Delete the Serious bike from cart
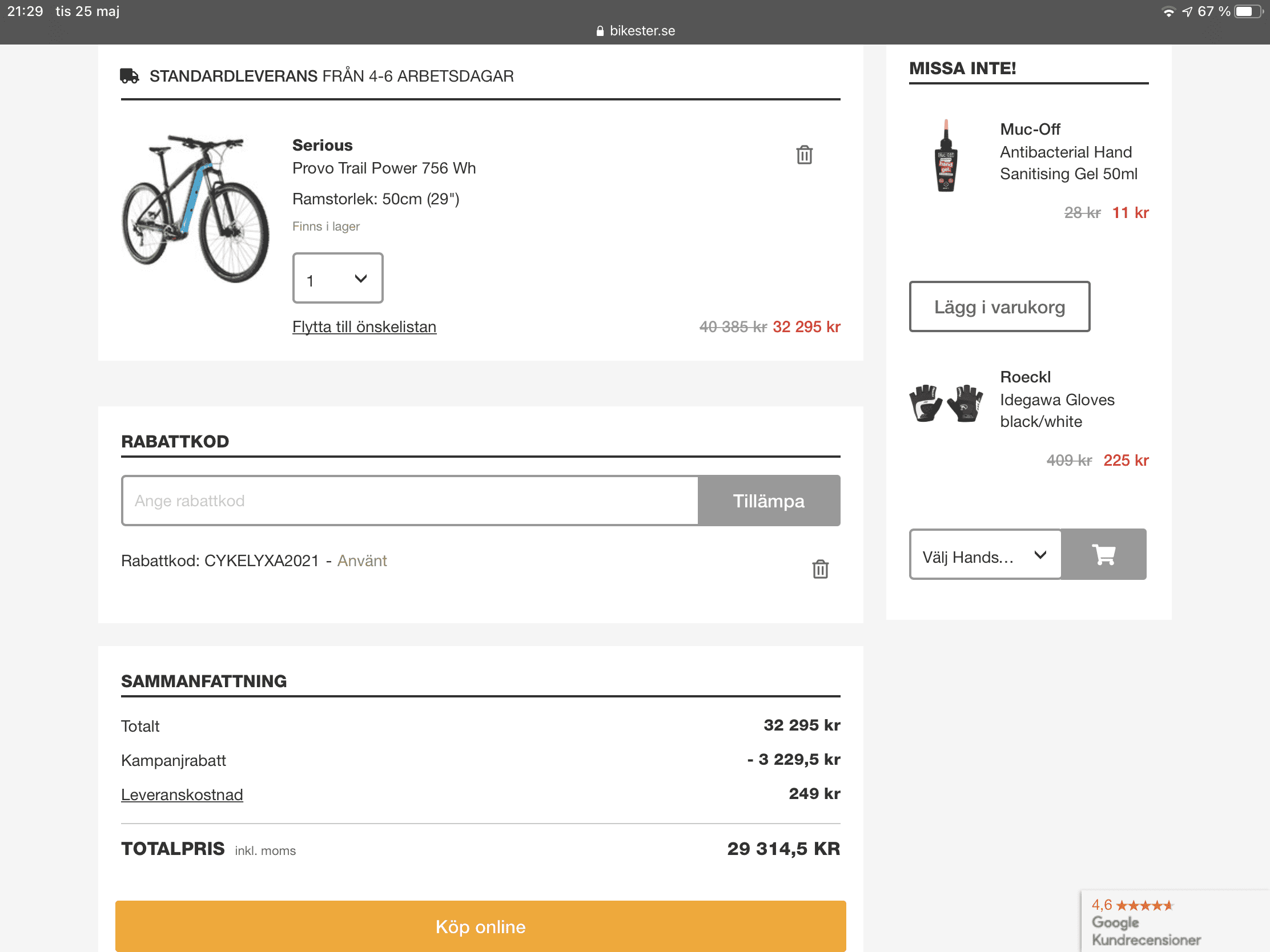Screen dimensions: 1270x952 (x=804, y=155)
